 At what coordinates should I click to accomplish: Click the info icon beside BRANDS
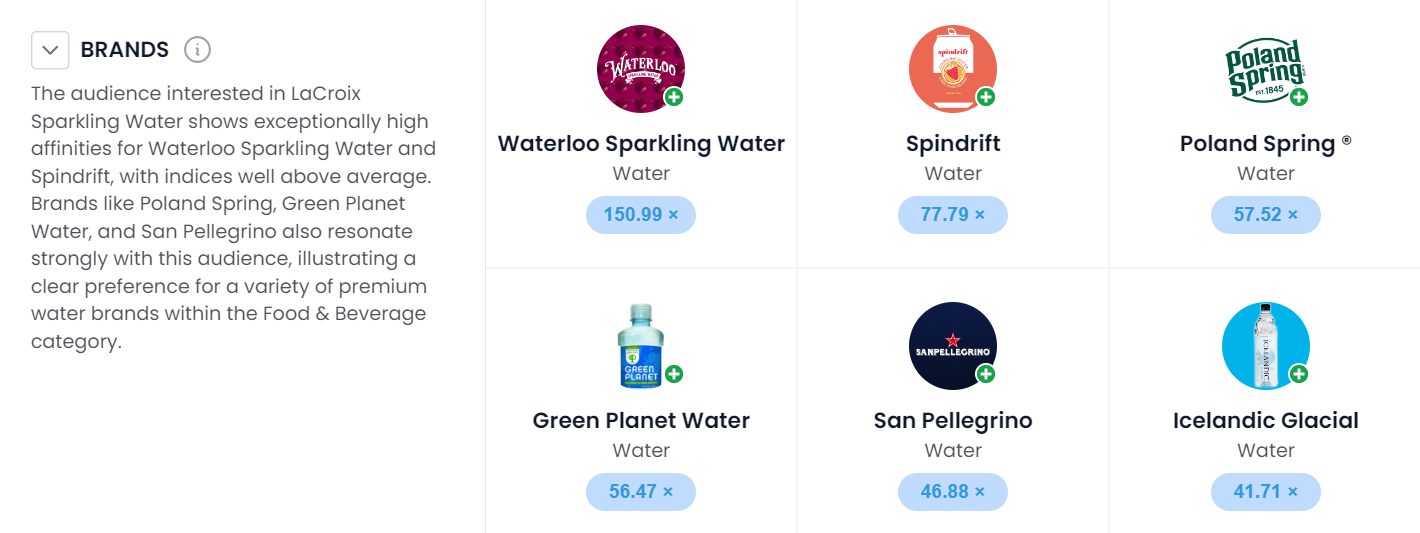(198, 50)
